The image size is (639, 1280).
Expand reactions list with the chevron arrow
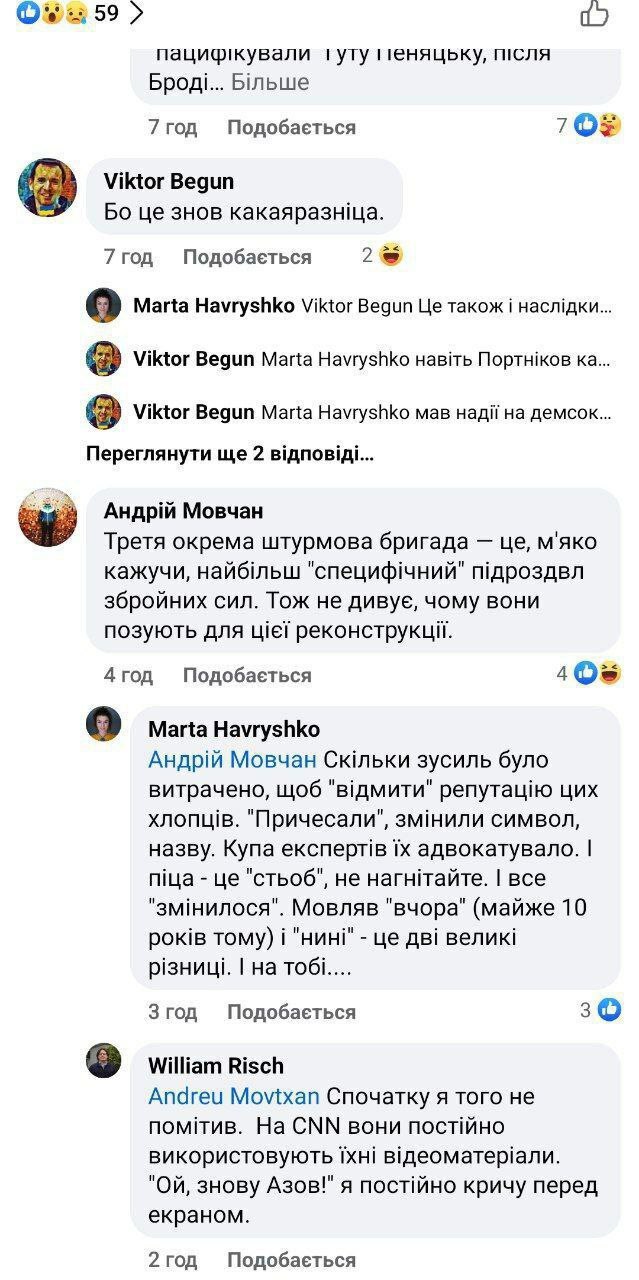point(137,13)
